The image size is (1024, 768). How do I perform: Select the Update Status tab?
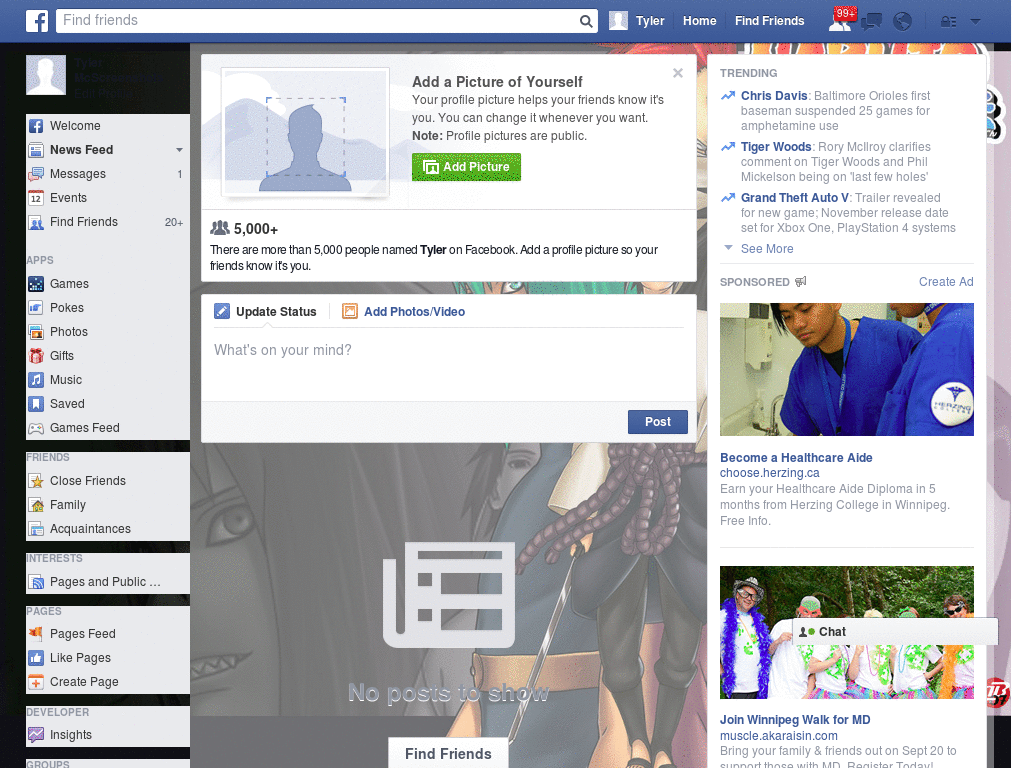coord(265,312)
